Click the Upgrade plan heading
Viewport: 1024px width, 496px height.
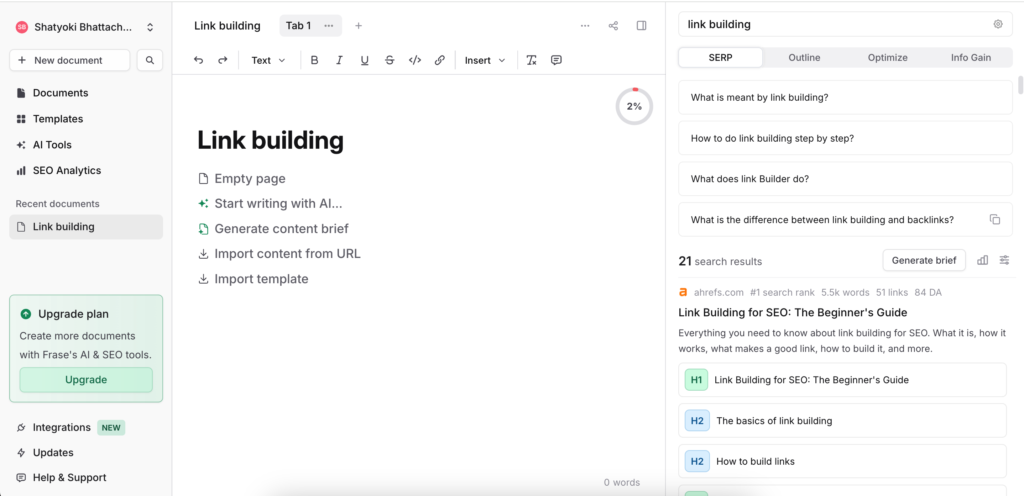coord(73,314)
